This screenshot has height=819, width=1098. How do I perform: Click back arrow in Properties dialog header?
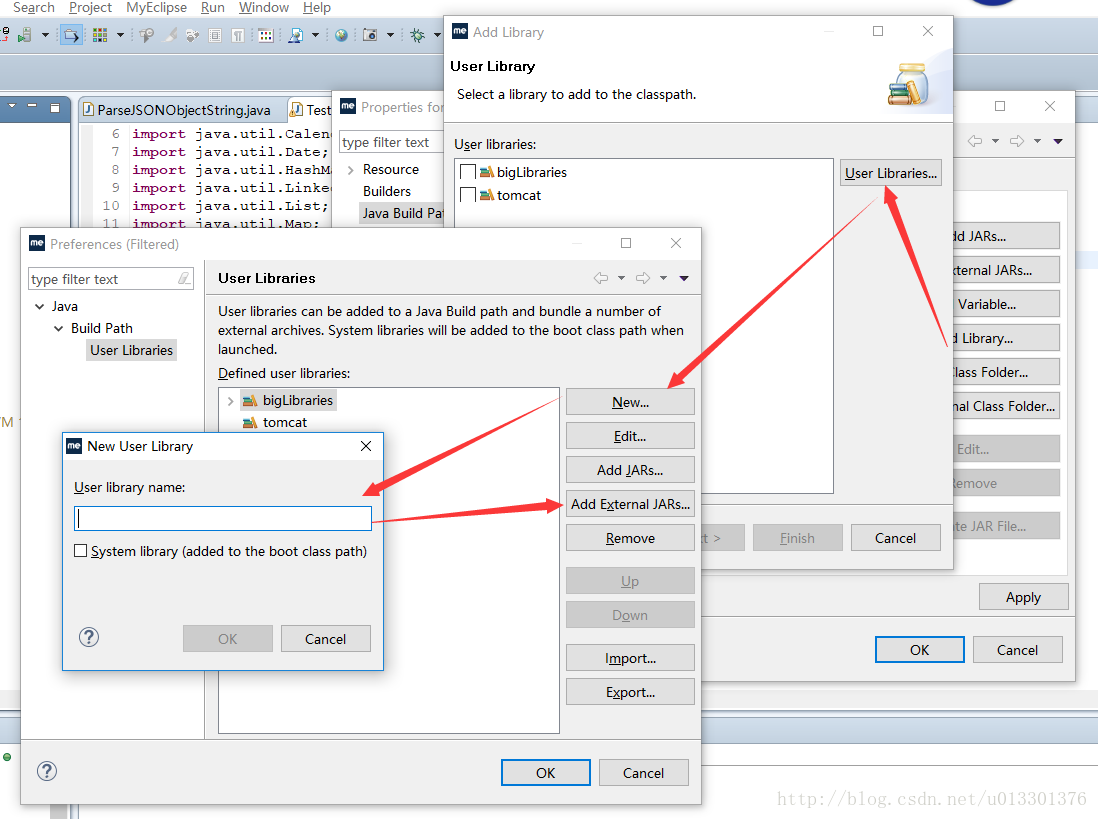pyautogui.click(x=975, y=141)
